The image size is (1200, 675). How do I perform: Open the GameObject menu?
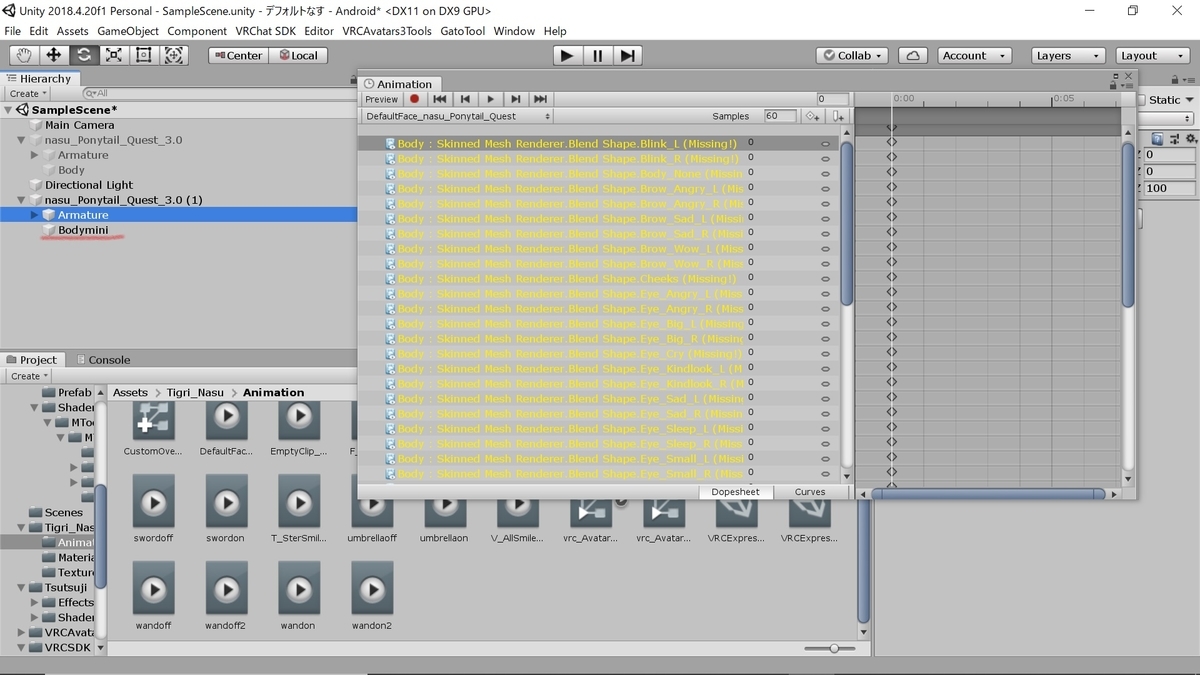[128, 31]
